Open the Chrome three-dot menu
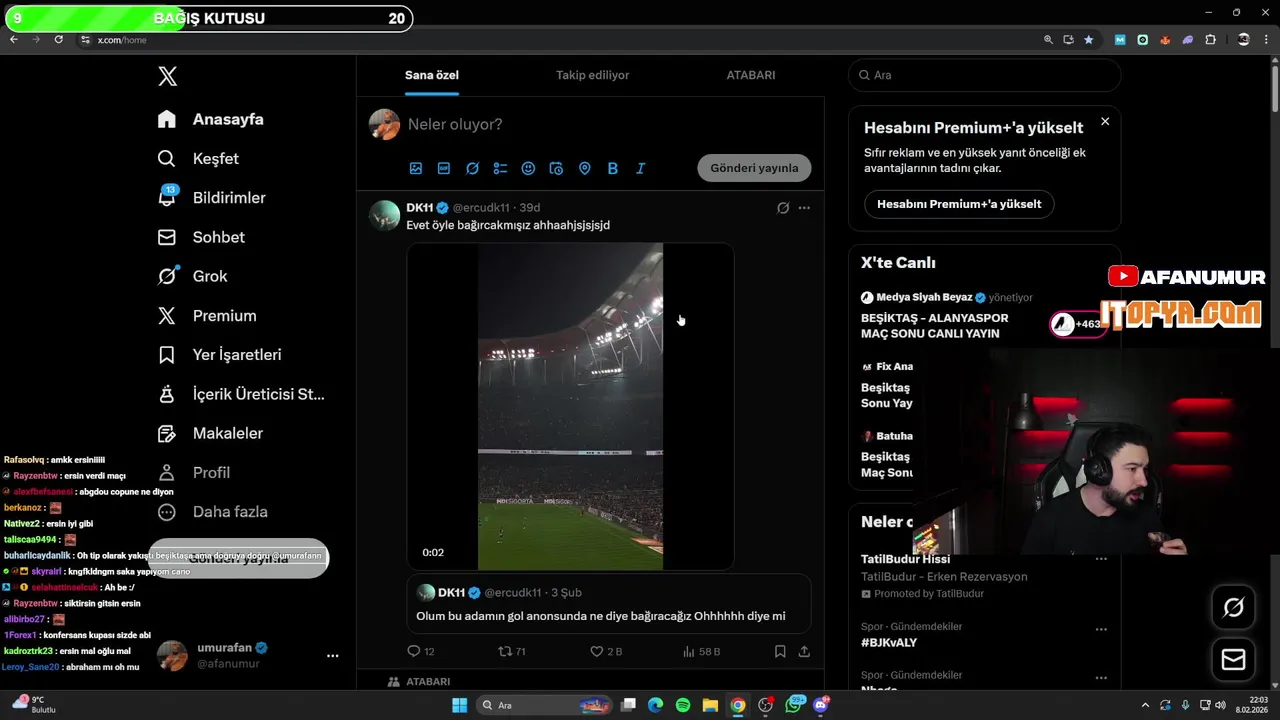Screen dimensions: 1280x720 [x=1267, y=40]
